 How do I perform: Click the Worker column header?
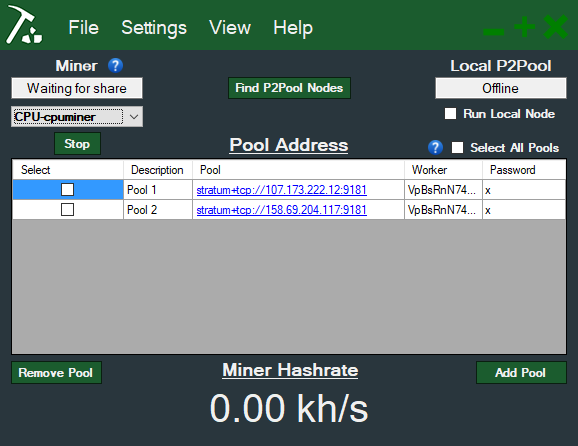tap(443, 170)
